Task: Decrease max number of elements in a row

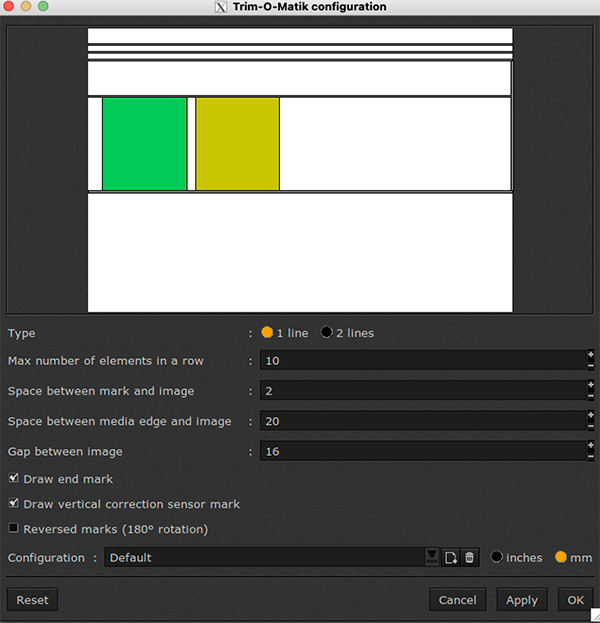Action: 590,366
